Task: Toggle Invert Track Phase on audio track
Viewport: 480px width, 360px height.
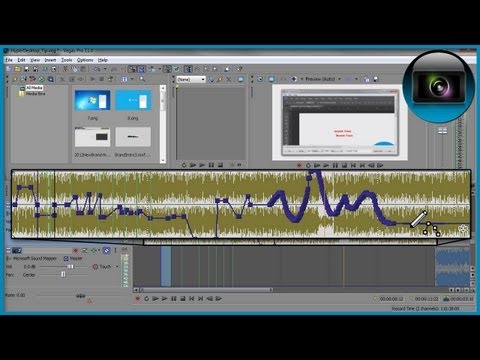Action: point(85,250)
